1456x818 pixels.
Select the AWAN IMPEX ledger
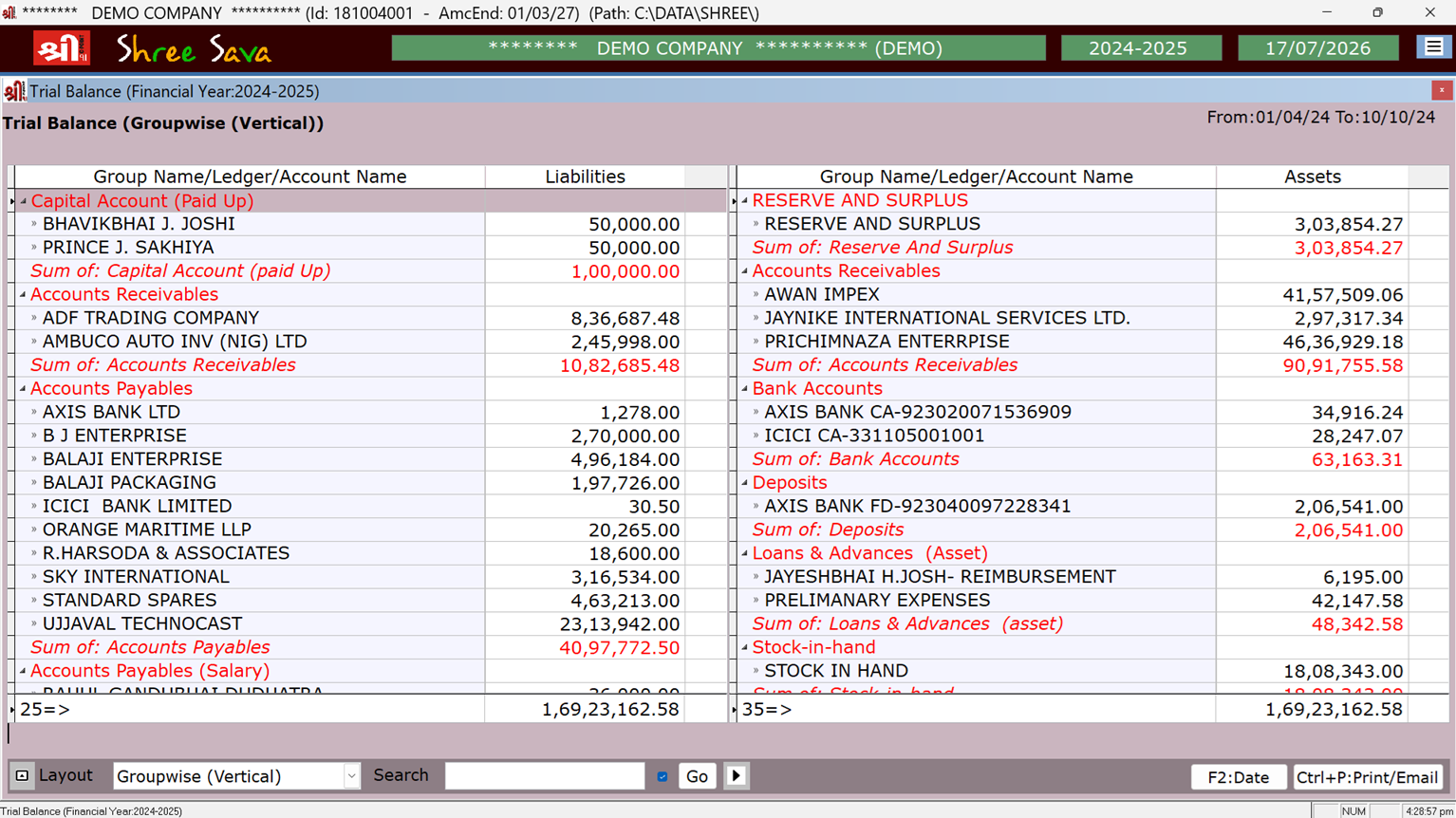pos(822,294)
